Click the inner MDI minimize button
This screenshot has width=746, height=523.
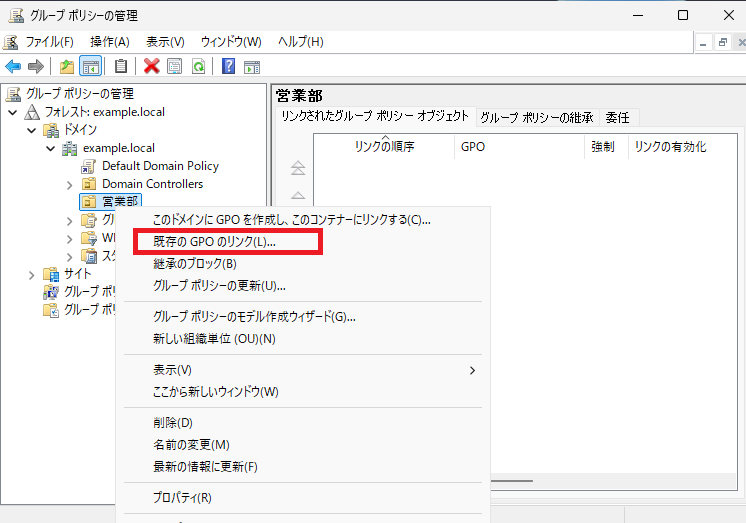tap(703, 43)
